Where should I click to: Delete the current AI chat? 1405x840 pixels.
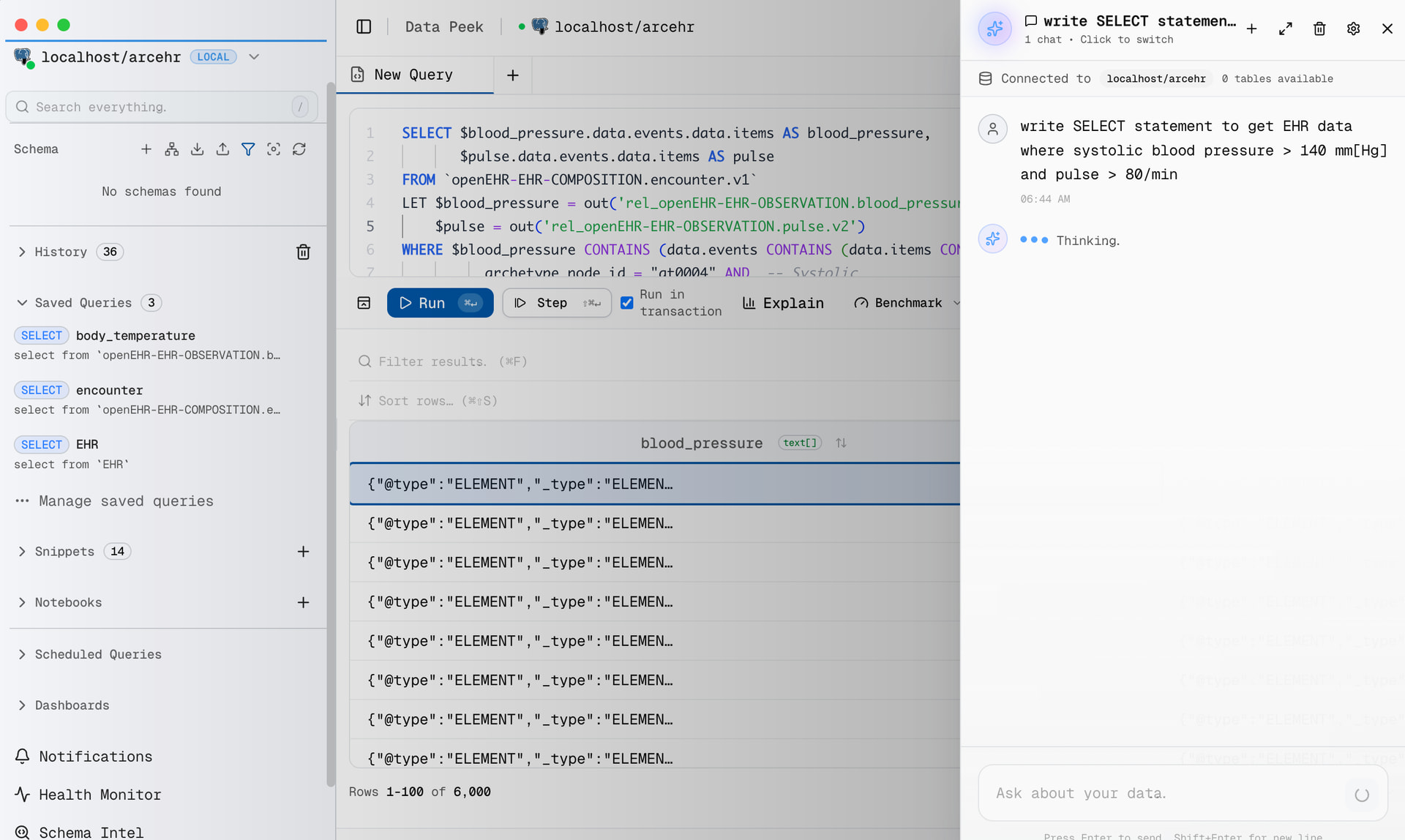coord(1319,29)
